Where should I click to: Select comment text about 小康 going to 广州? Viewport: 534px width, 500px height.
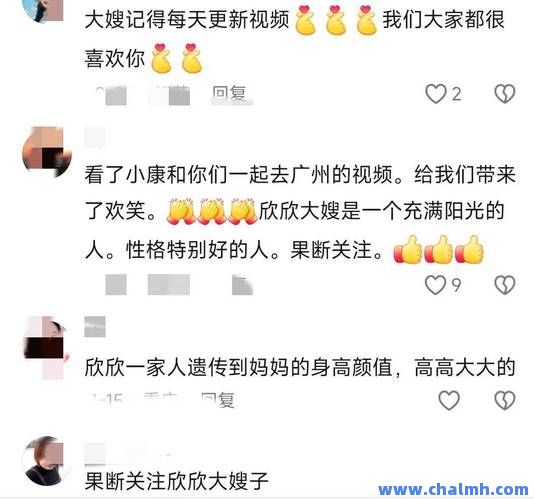coord(300,212)
